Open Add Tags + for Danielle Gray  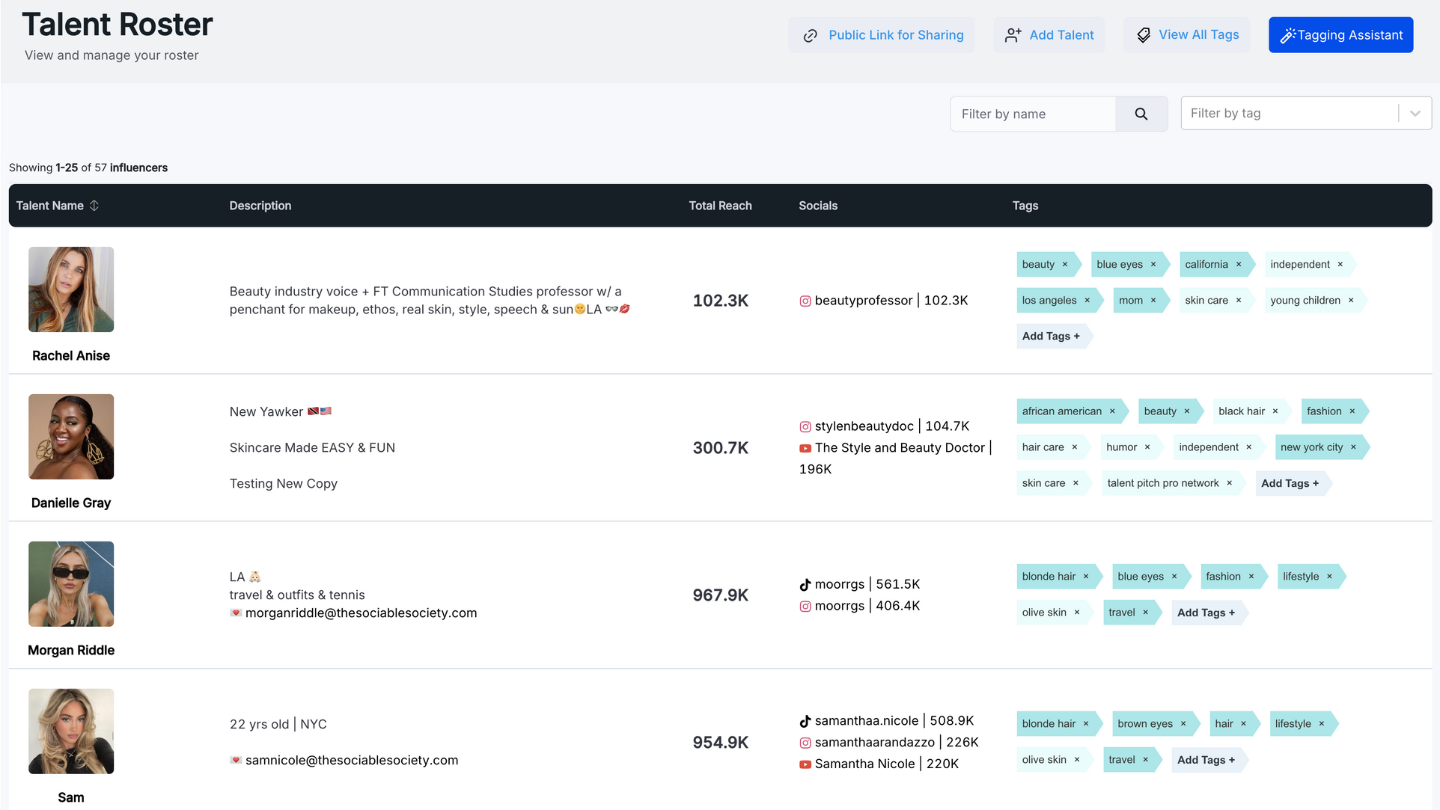click(x=1290, y=484)
